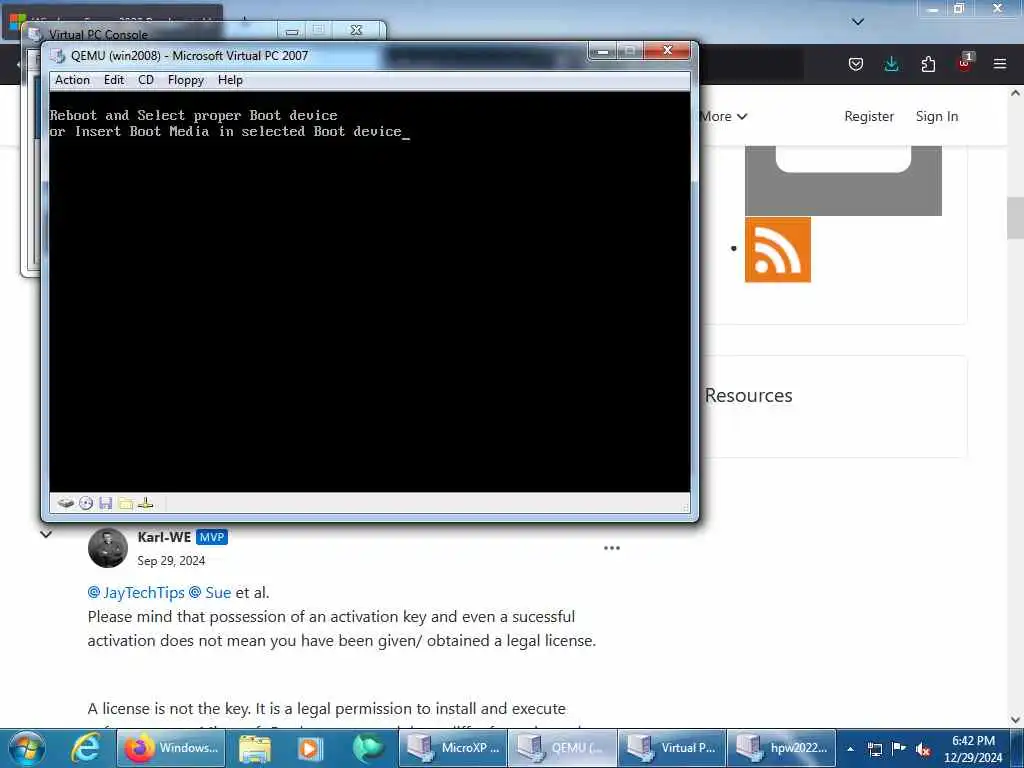1024x768 pixels.
Task: Switch to Firefox Windows... taskbar button
Action: point(172,748)
